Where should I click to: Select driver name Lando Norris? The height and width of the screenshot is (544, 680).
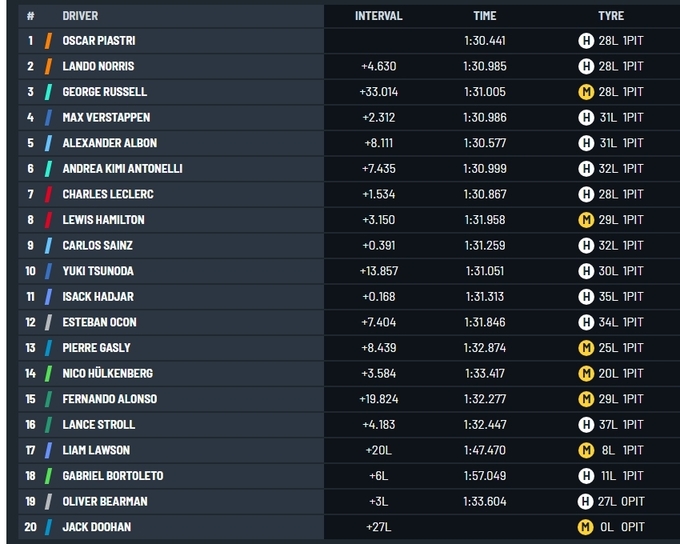98,67
